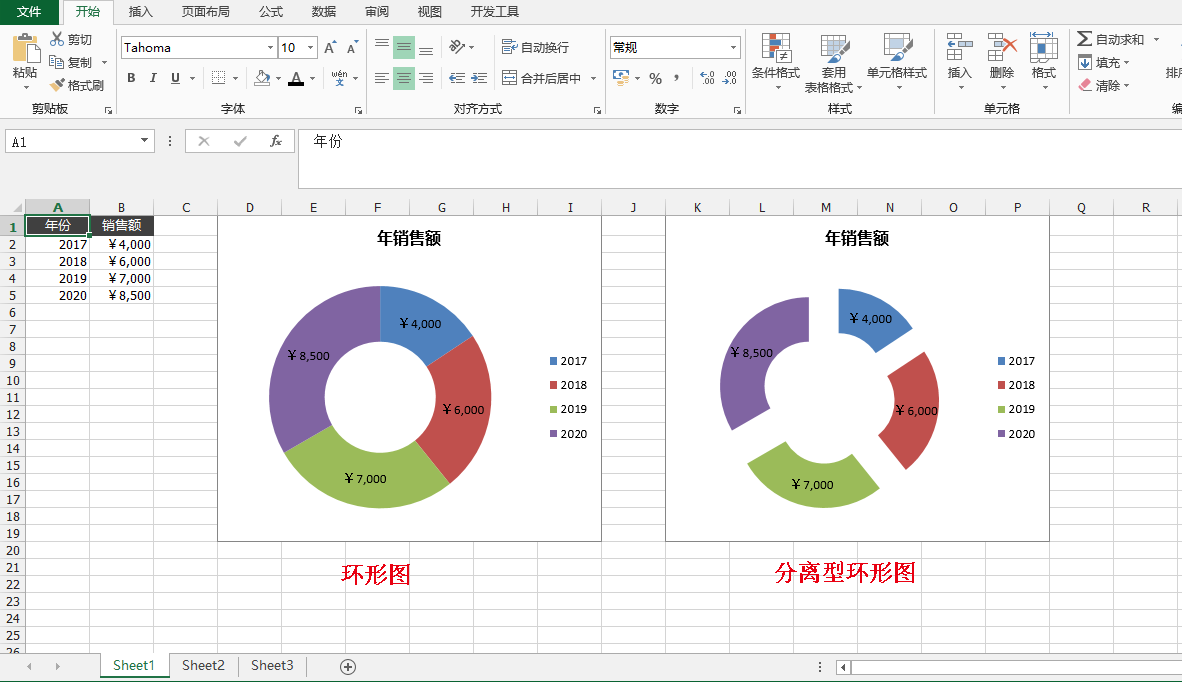Switch to Sheet3 tab

tap(272, 665)
